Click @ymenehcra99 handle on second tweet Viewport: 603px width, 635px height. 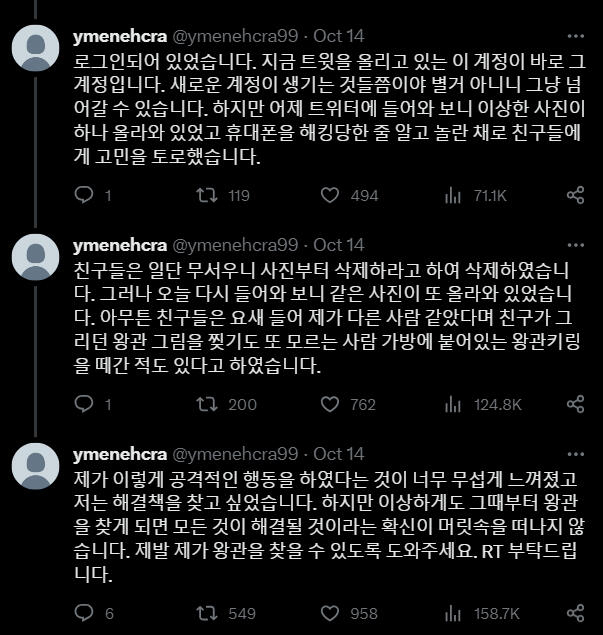(x=236, y=245)
